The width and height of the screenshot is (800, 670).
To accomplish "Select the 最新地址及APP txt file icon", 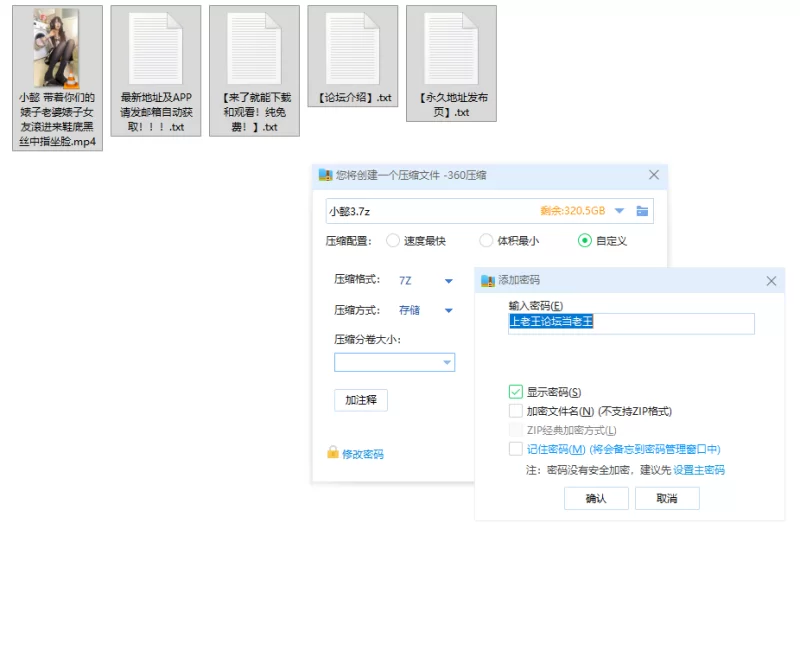I will tap(156, 48).
